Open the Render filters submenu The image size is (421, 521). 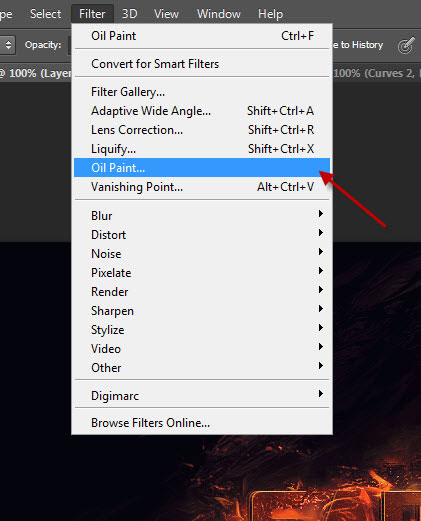(x=202, y=292)
